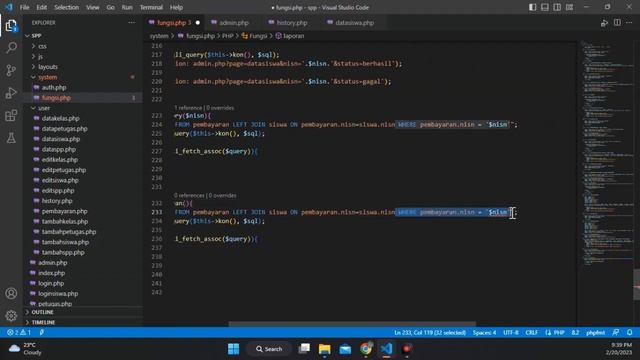640x360 pixels.
Task: Click the system breadcrumb item
Action: pos(159,36)
